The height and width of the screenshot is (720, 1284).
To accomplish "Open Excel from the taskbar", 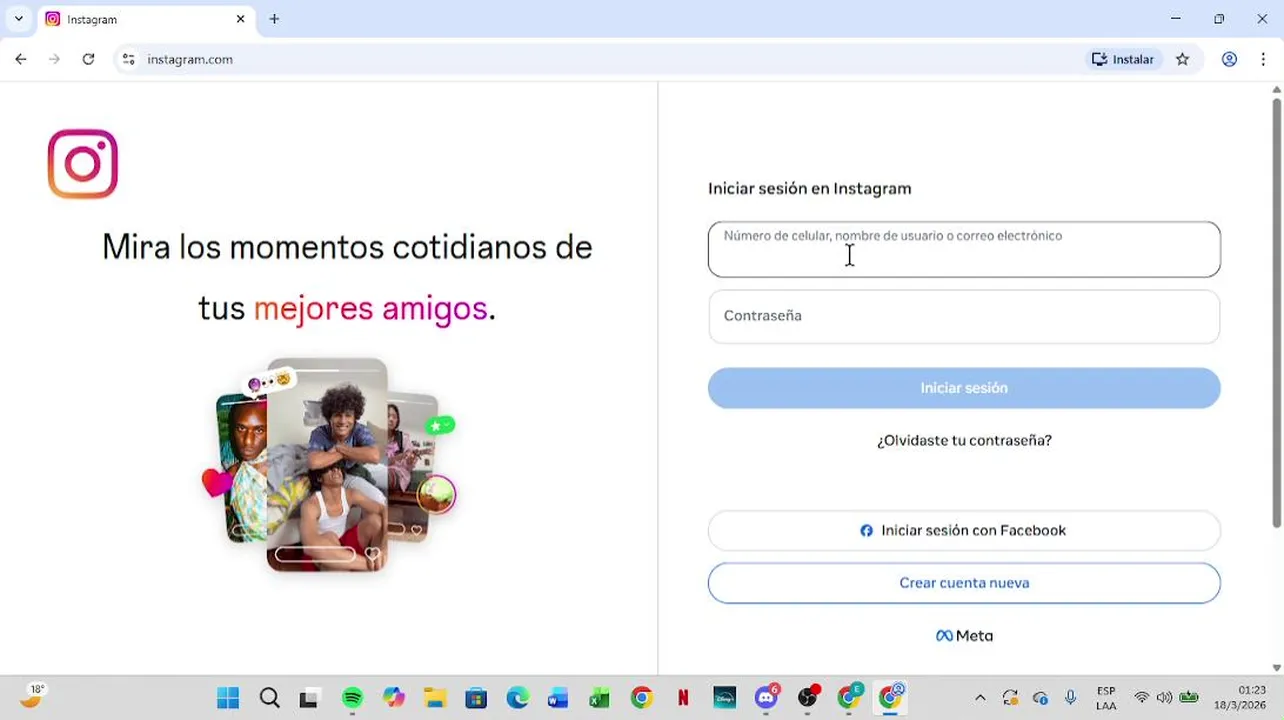I will [599, 698].
